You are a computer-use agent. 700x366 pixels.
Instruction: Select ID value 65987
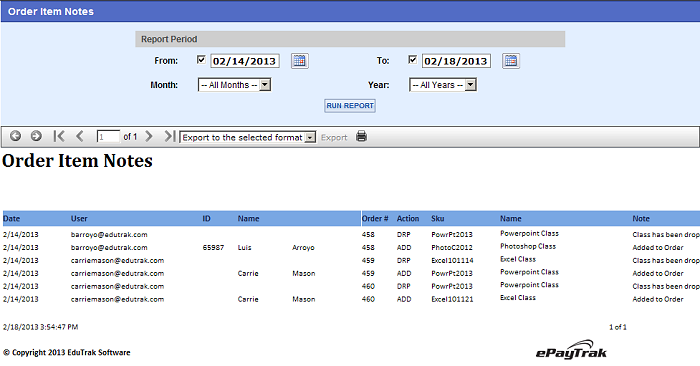click(213, 247)
